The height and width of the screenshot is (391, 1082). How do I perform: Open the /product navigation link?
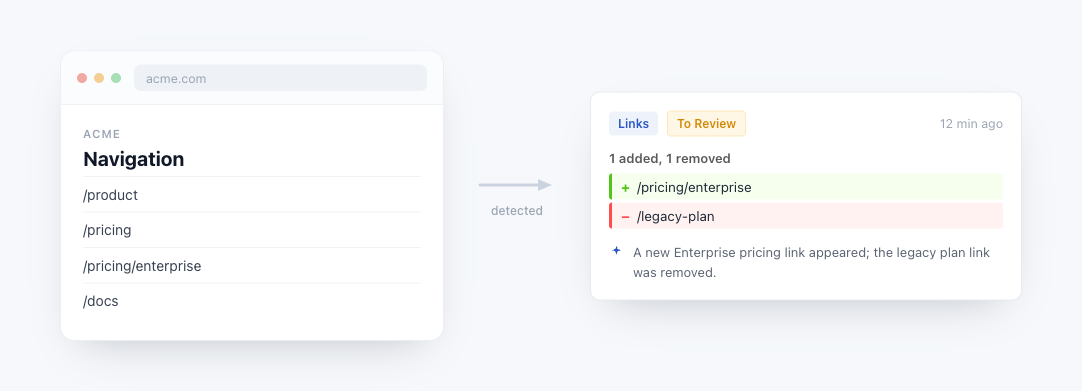click(110, 195)
